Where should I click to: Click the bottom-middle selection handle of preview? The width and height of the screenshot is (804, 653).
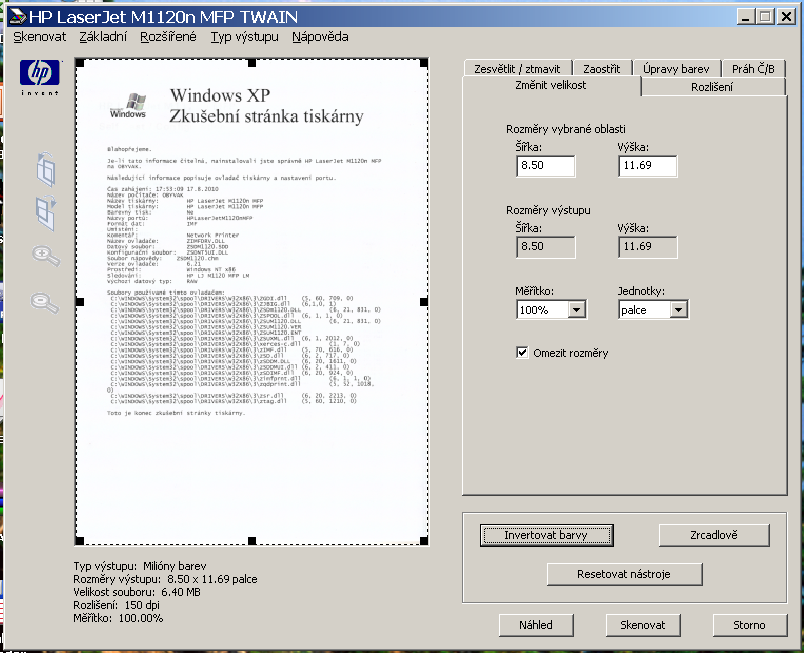click(x=252, y=541)
